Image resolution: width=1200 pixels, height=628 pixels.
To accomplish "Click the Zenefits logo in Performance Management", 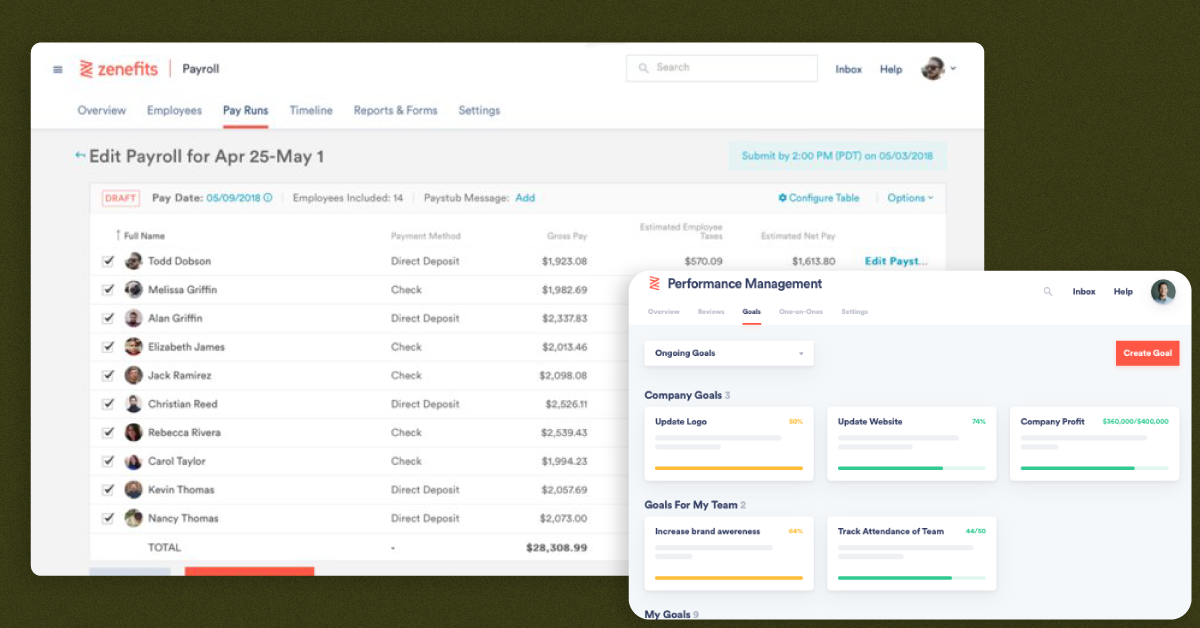I will [x=655, y=283].
